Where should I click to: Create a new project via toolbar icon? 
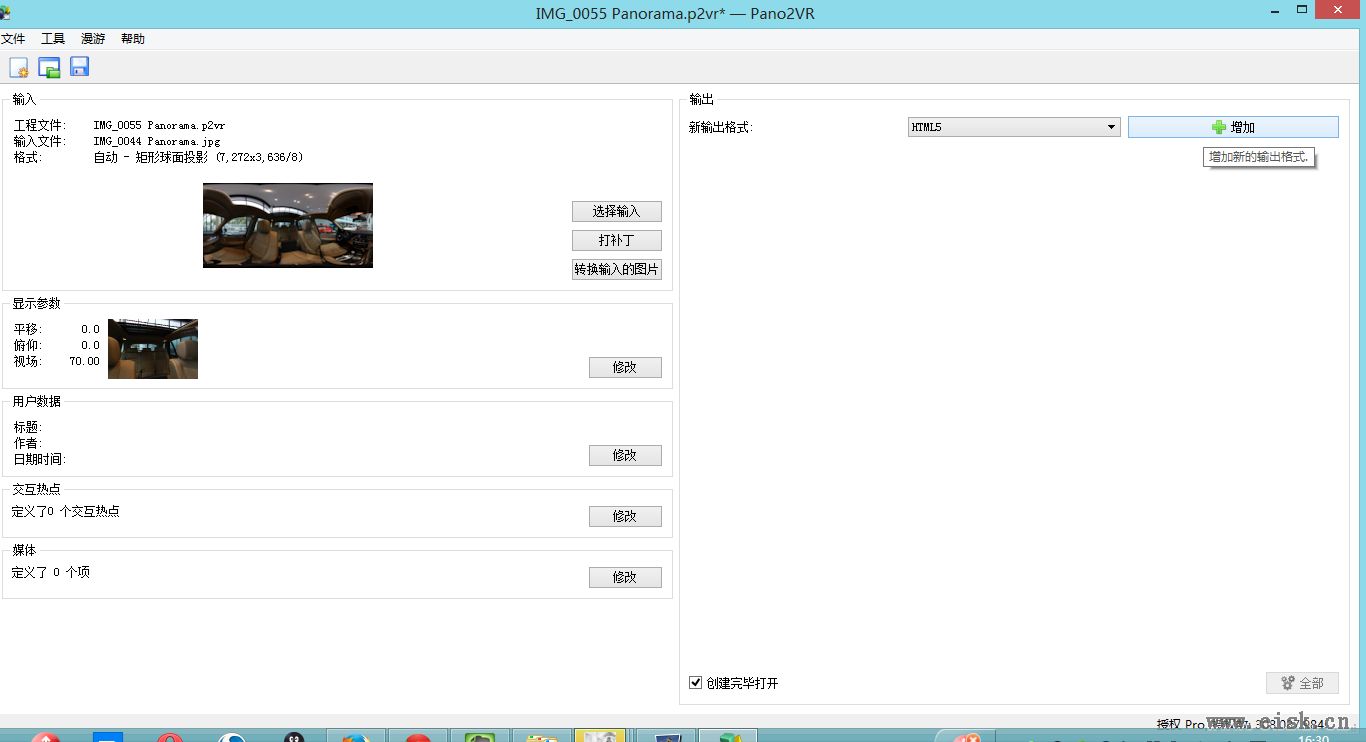[18, 67]
